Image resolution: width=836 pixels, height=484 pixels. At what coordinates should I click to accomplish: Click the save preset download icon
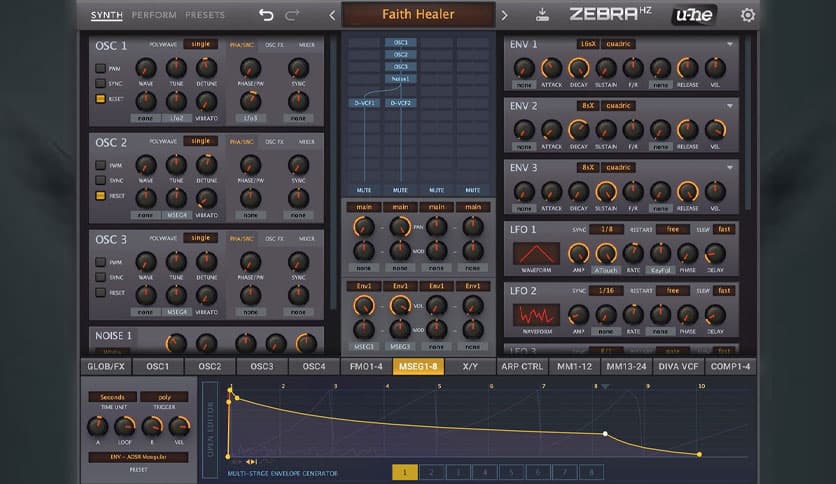542,15
